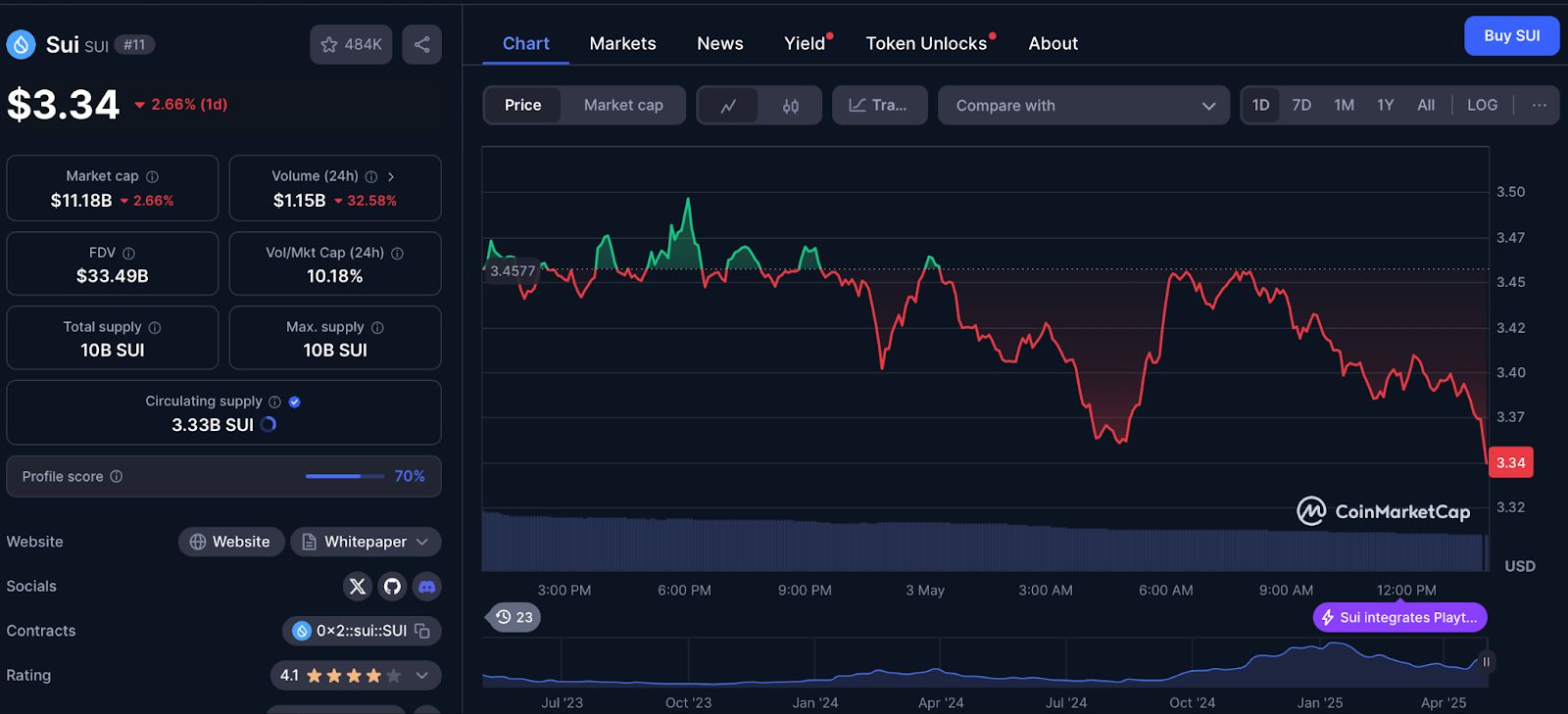1568x714 pixels.
Task: Switch to the Markets tab
Action: click(x=622, y=43)
